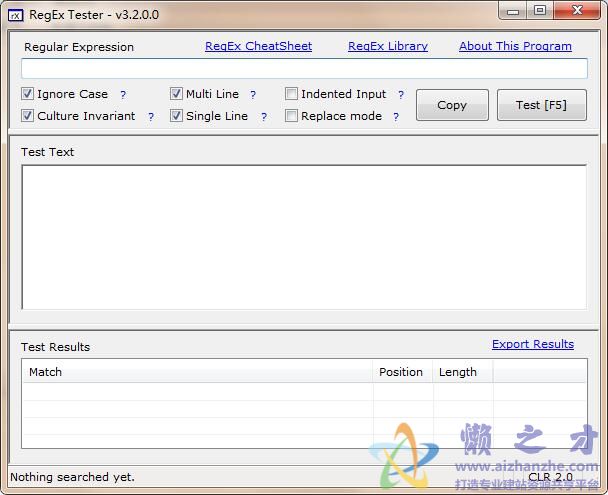The width and height of the screenshot is (608, 495).
Task: Show the Single Line help question mark
Action: coord(264,116)
